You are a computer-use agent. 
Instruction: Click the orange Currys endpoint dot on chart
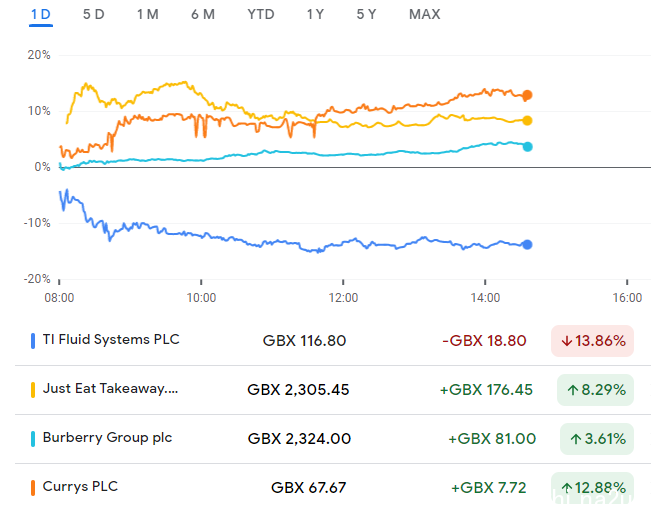pyautogui.click(x=527, y=95)
